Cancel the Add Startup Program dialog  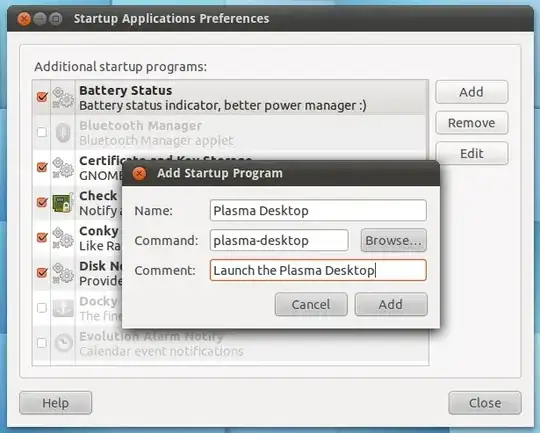[x=311, y=305]
